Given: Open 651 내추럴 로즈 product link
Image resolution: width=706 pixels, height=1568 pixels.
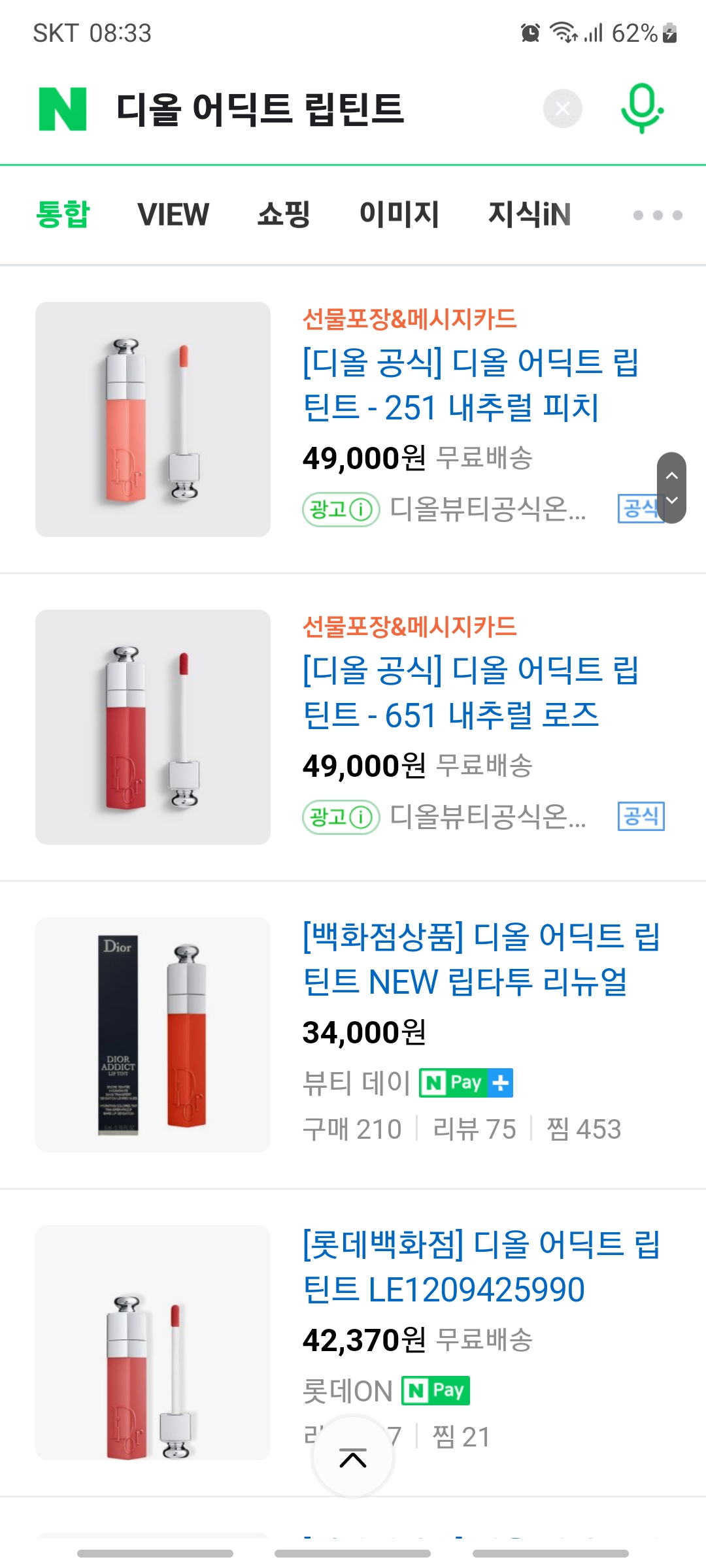Looking at the screenshot, I should click(469, 693).
